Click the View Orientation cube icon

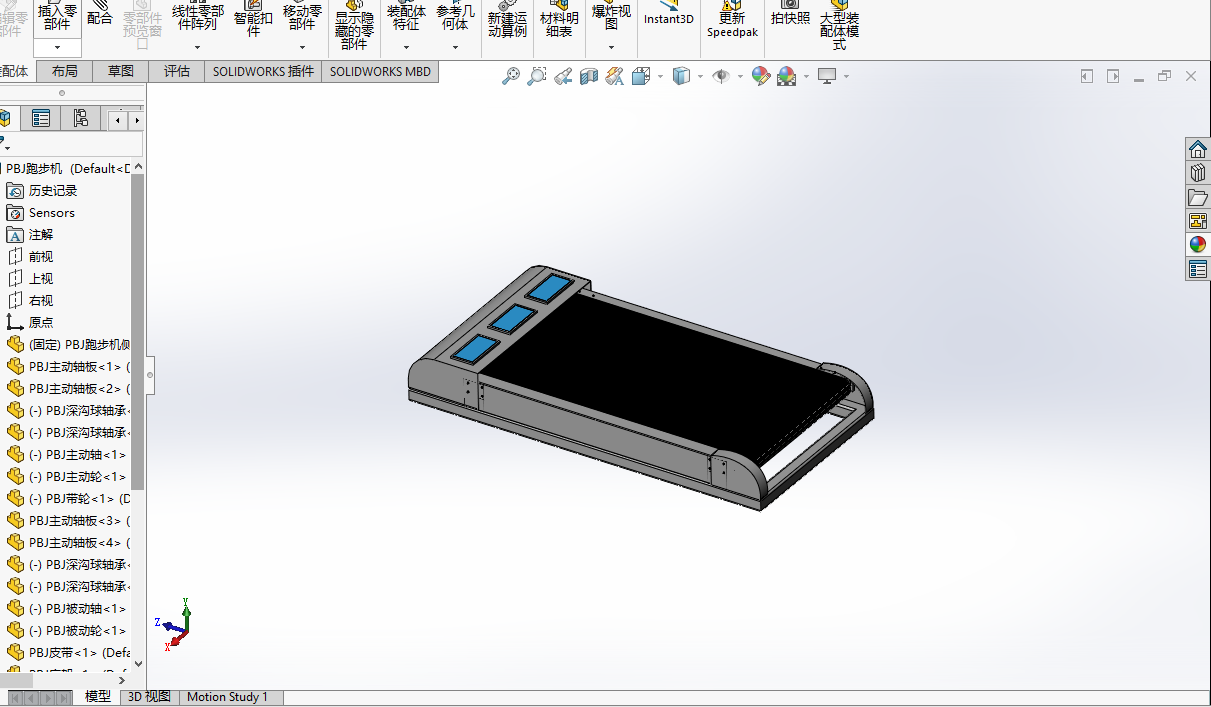click(x=641, y=76)
